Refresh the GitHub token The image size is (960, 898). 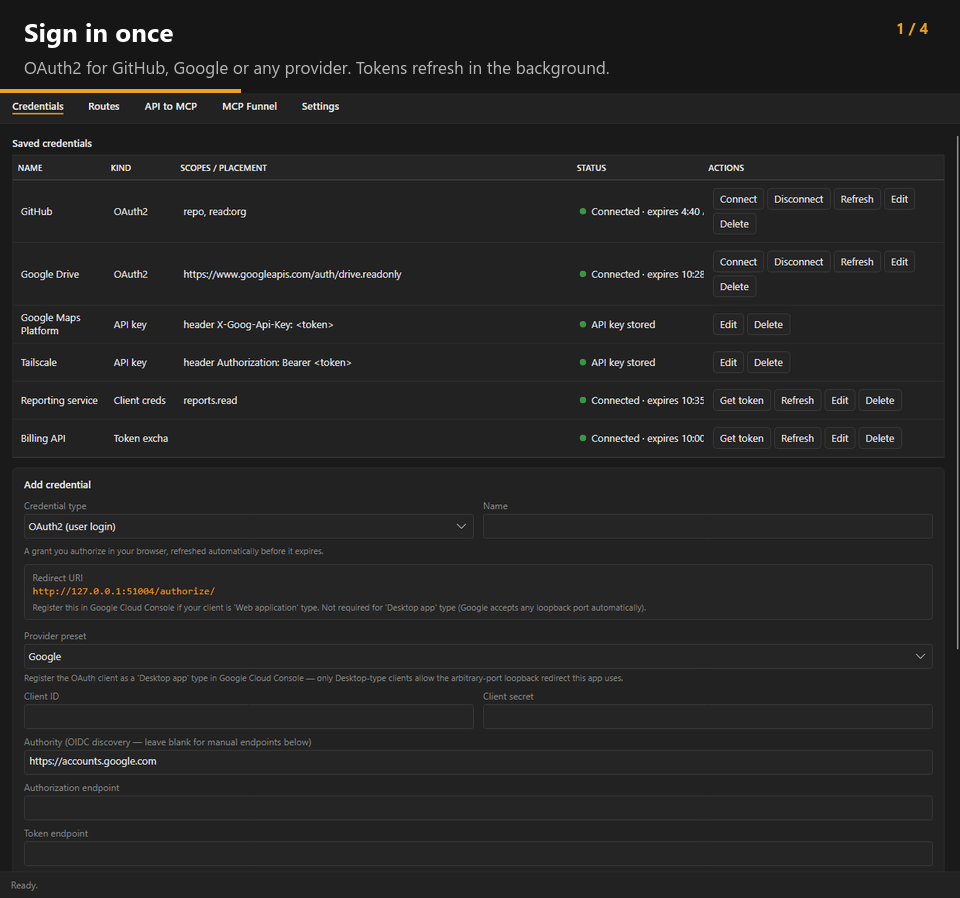tap(857, 199)
